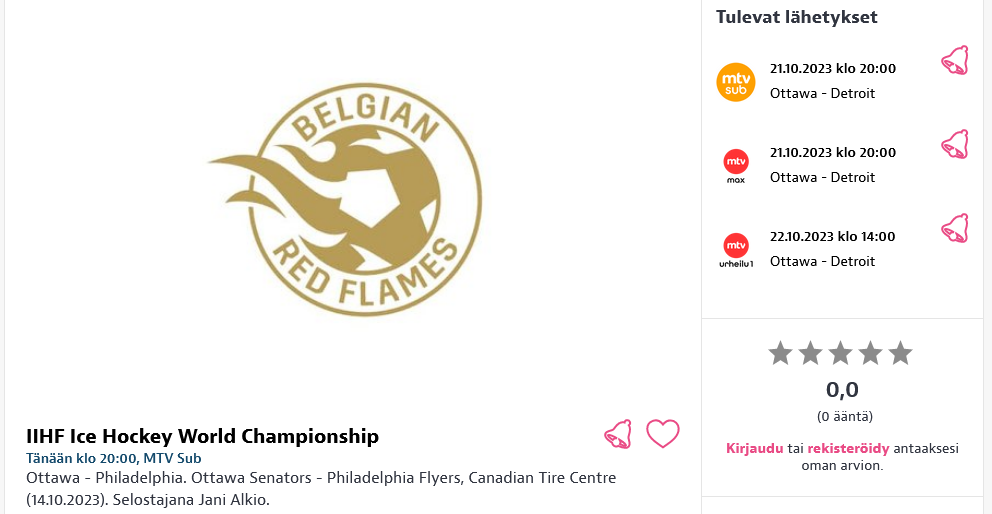This screenshot has width=992, height=514.
Task: Click the Kirjaudu login link
Action: point(754,449)
